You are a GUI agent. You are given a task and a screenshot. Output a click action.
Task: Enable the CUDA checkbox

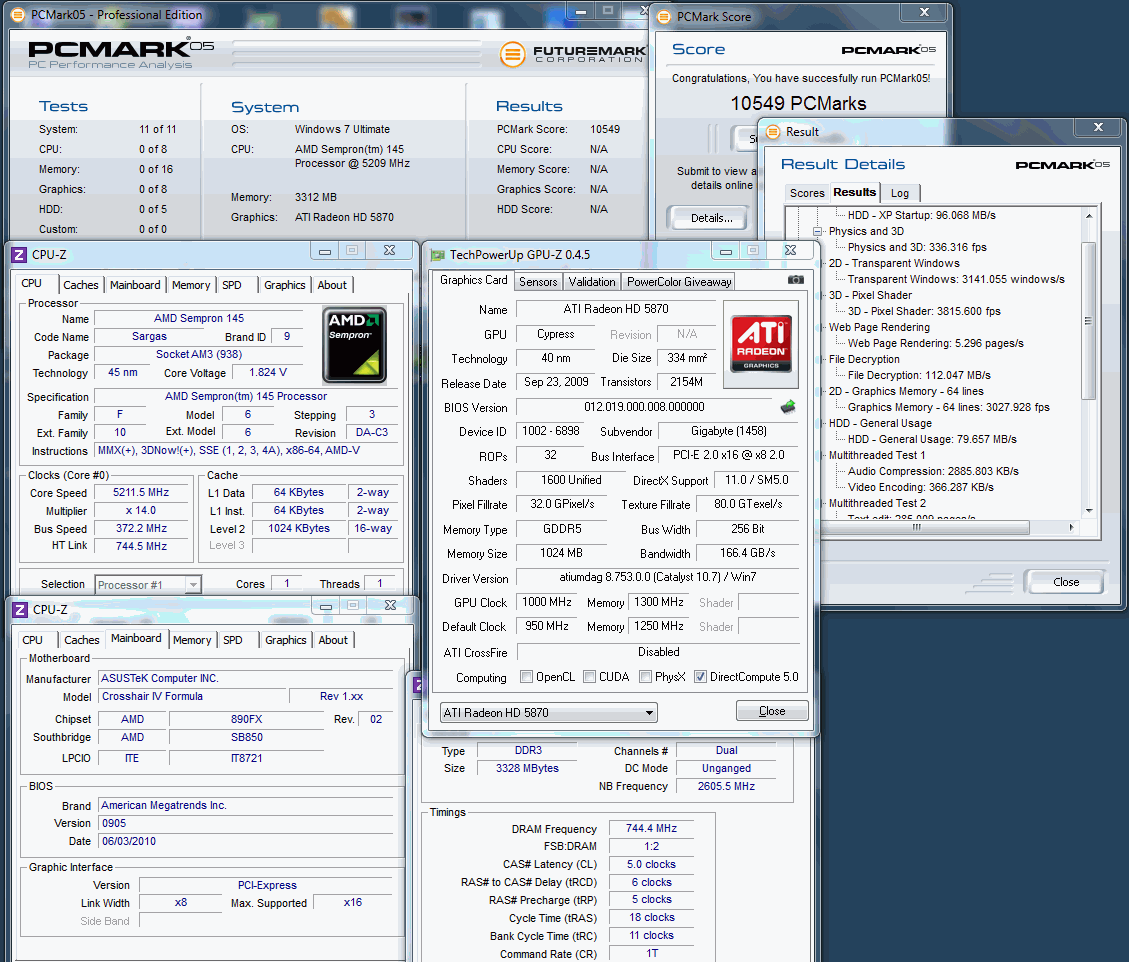590,677
